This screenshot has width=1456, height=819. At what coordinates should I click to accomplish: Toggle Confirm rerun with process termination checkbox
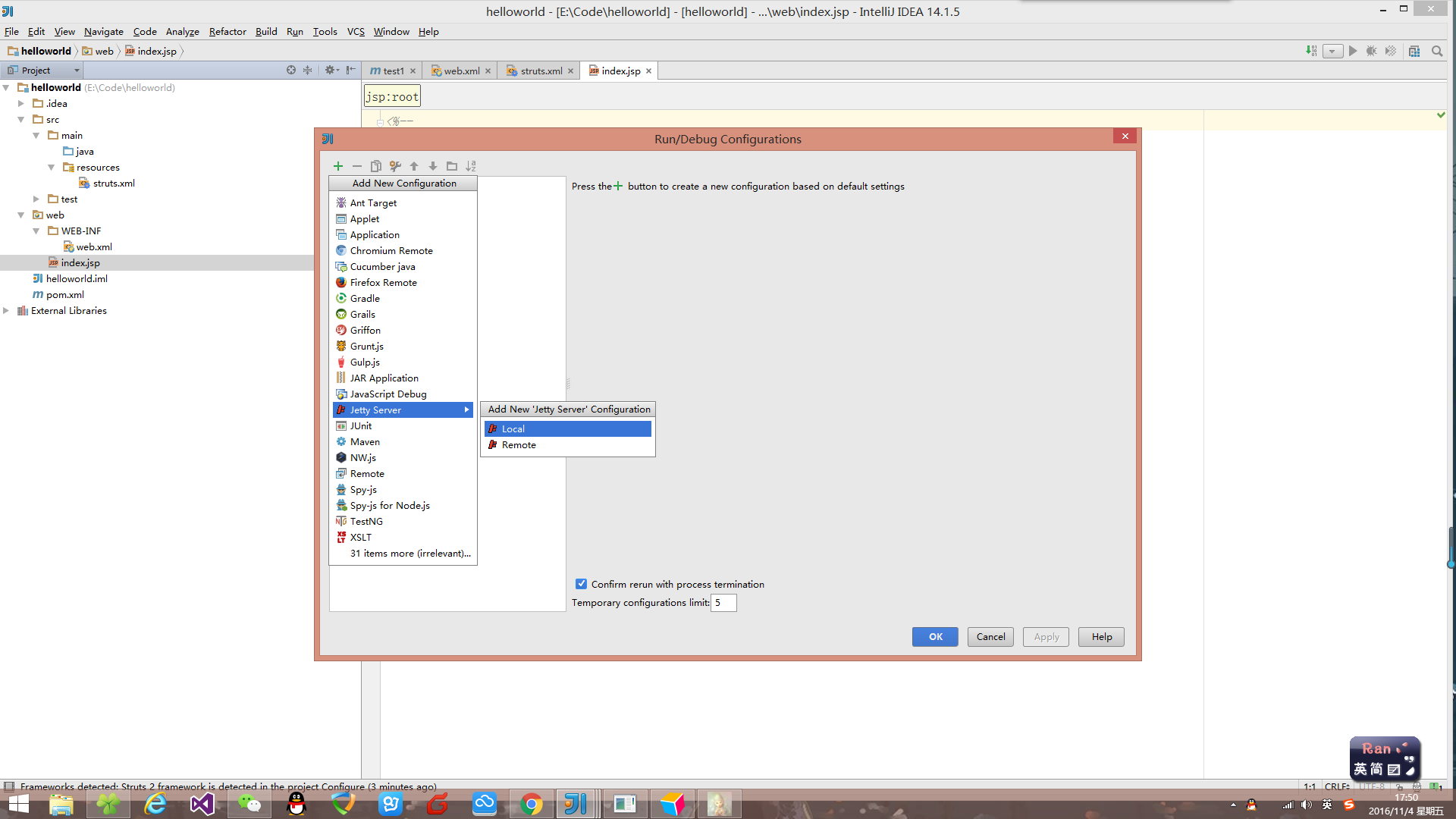[x=581, y=584]
